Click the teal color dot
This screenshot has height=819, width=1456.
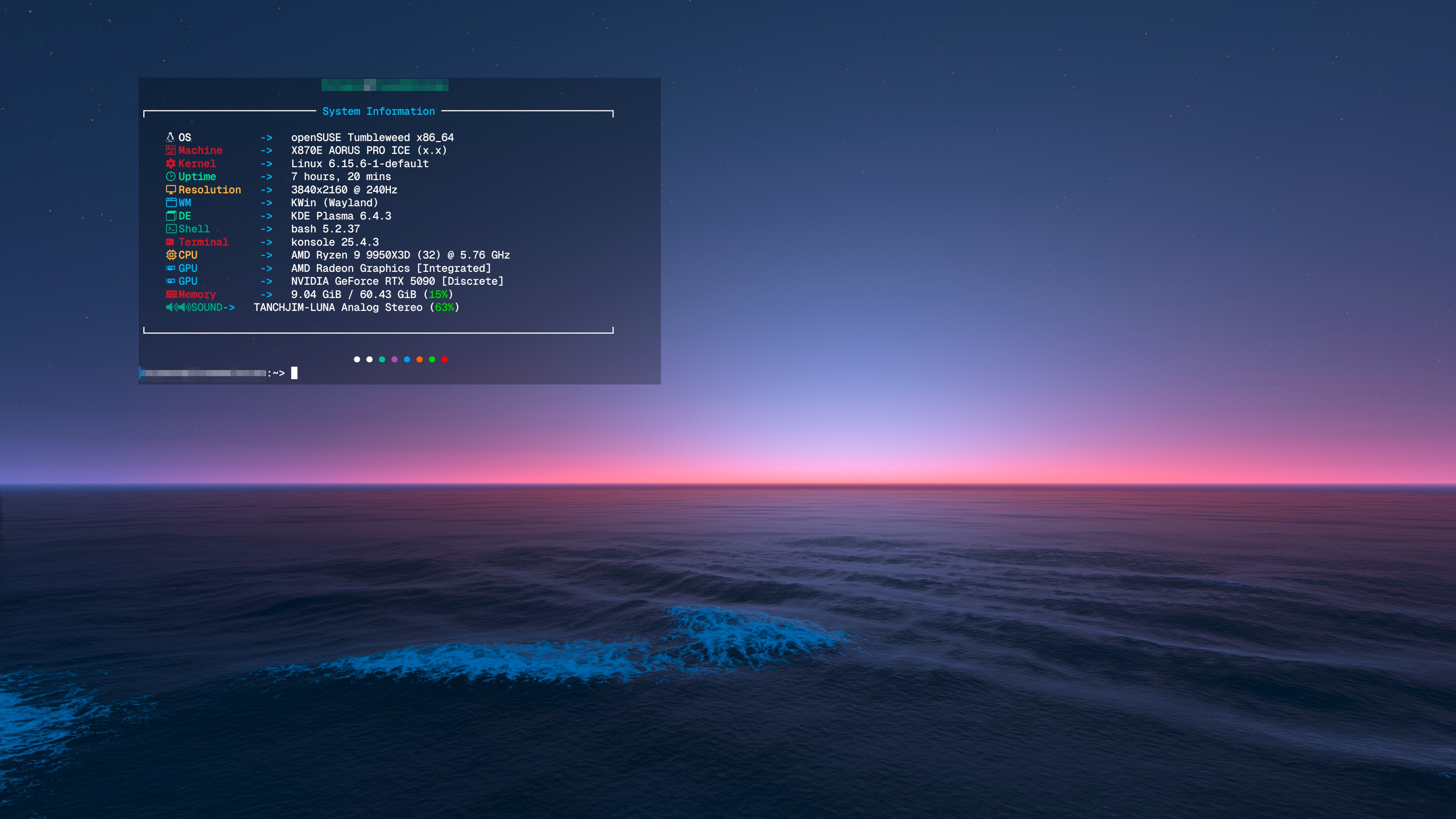382,359
